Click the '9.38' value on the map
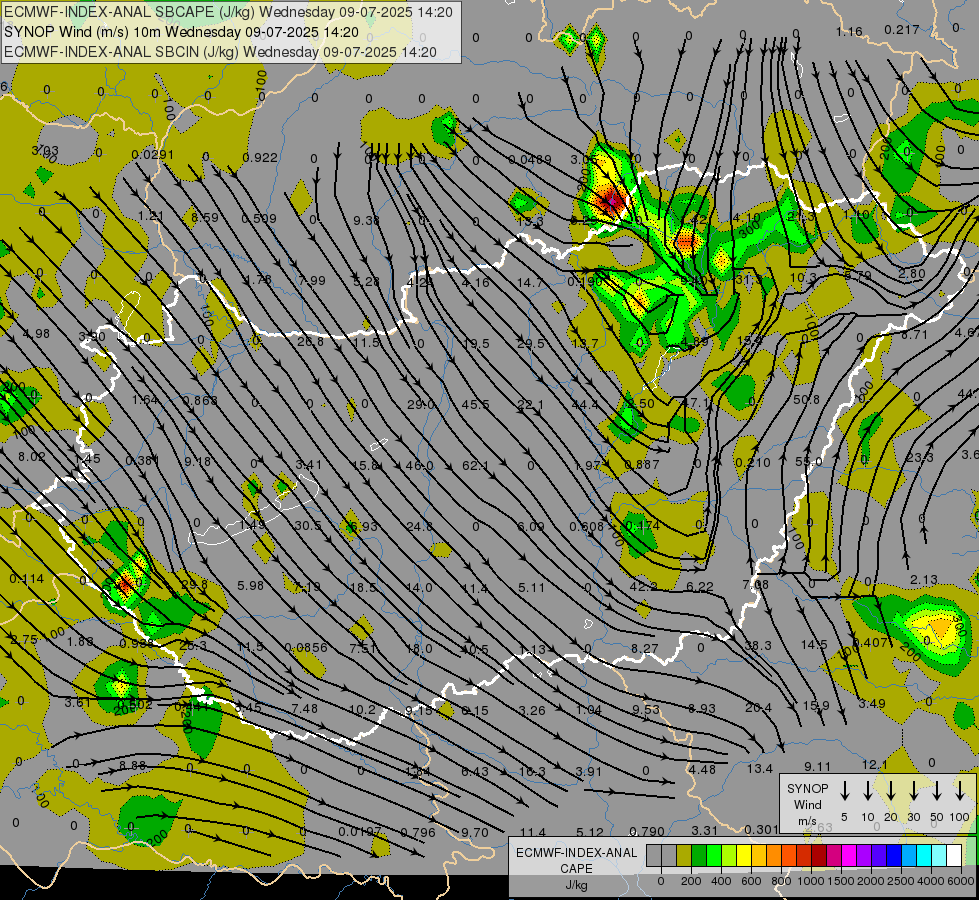Viewport: 979px width, 900px height. [x=366, y=220]
